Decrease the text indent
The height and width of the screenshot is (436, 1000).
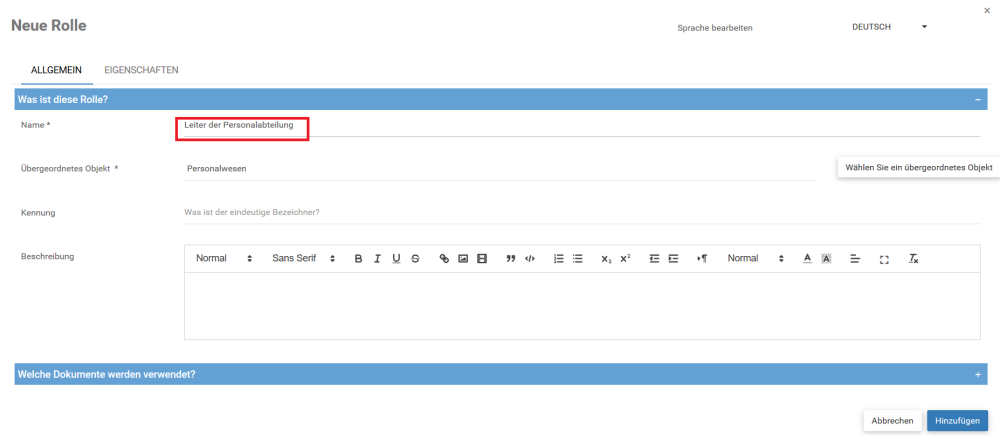(654, 259)
